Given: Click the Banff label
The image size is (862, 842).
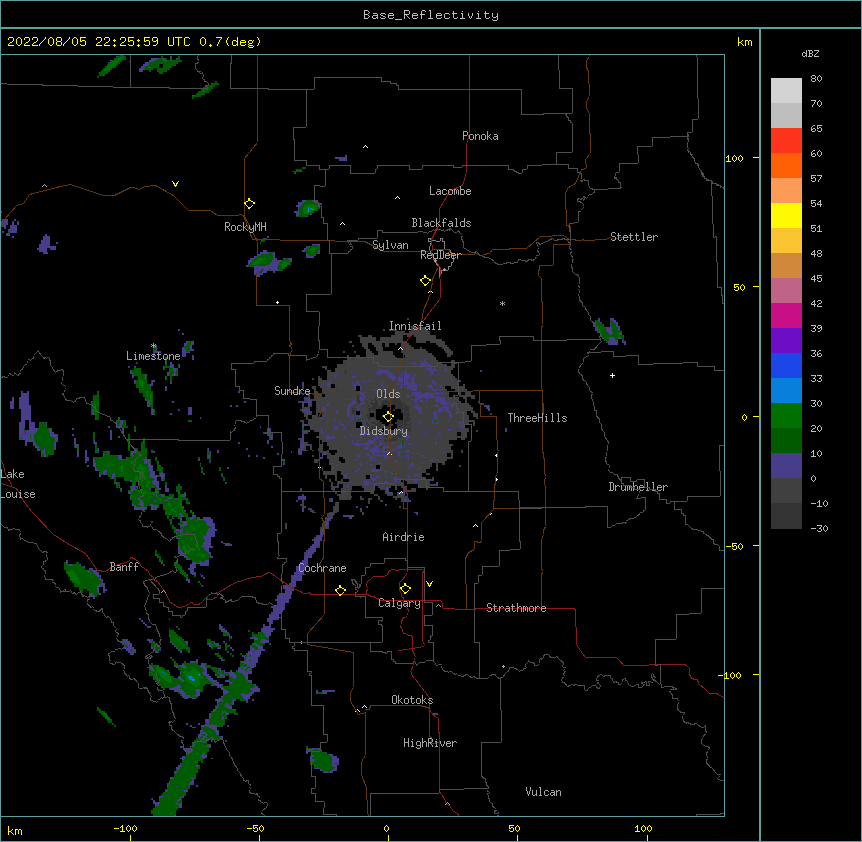Looking at the screenshot, I should [124, 567].
